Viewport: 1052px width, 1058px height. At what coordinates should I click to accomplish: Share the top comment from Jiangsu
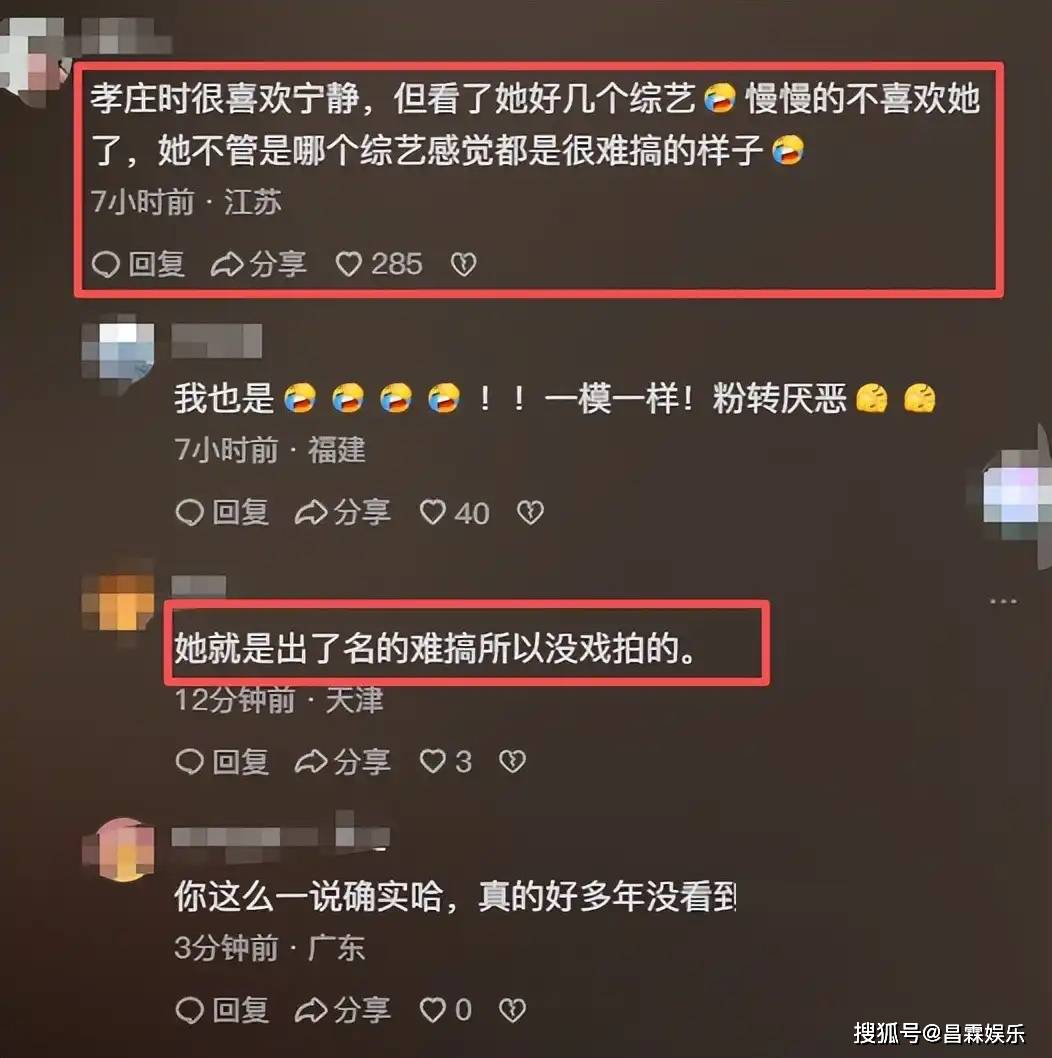coord(259,264)
